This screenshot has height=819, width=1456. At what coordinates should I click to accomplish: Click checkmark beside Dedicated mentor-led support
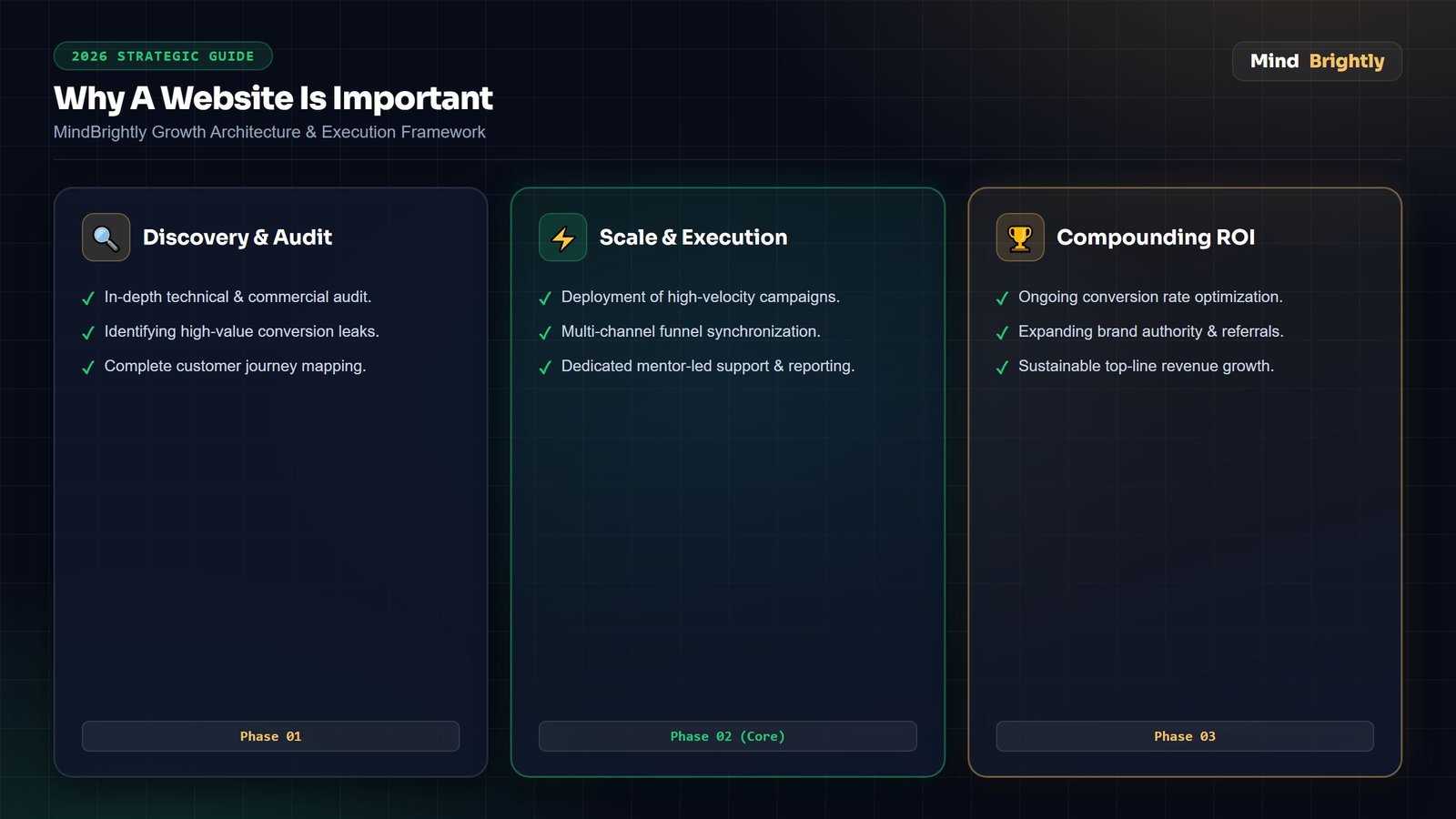coord(545,368)
